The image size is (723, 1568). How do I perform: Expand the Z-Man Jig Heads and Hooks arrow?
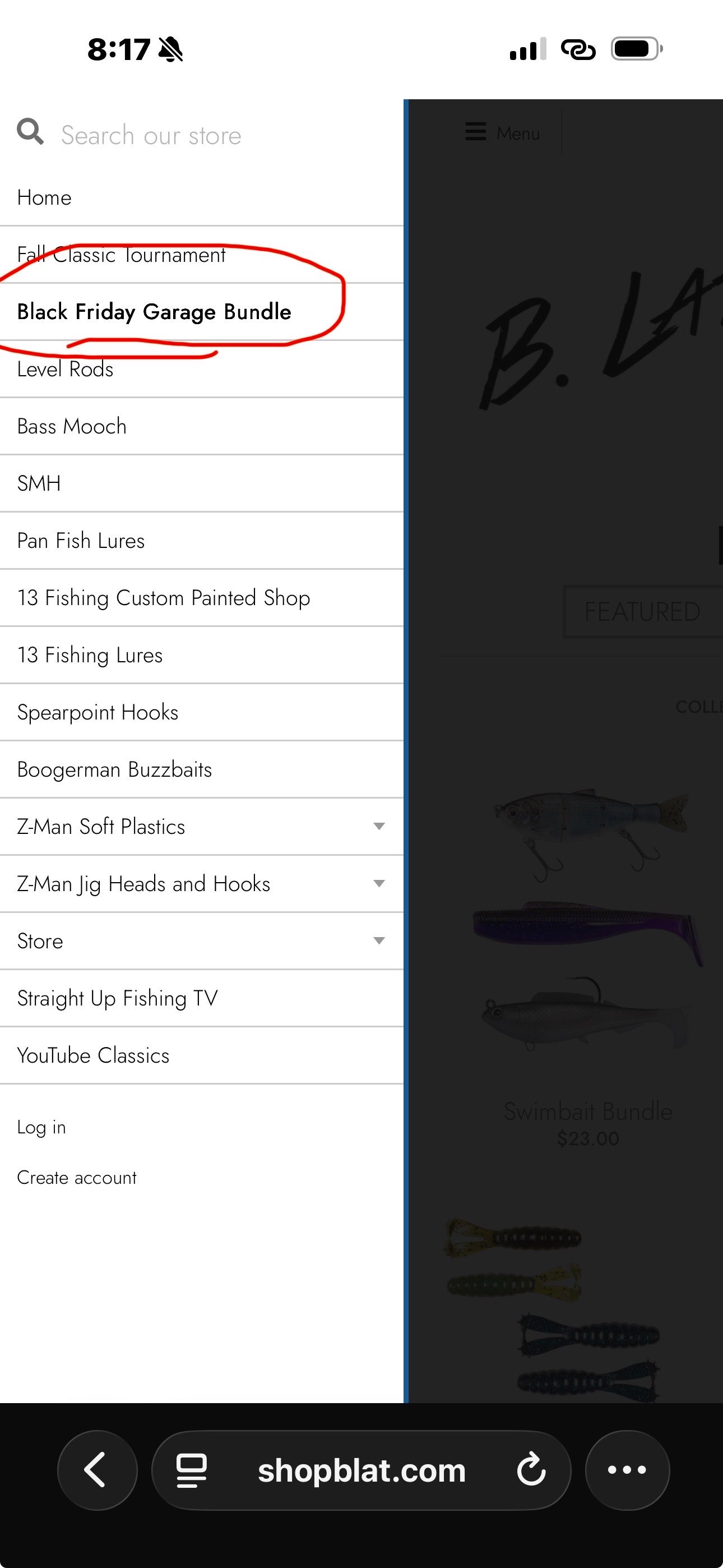pos(378,884)
